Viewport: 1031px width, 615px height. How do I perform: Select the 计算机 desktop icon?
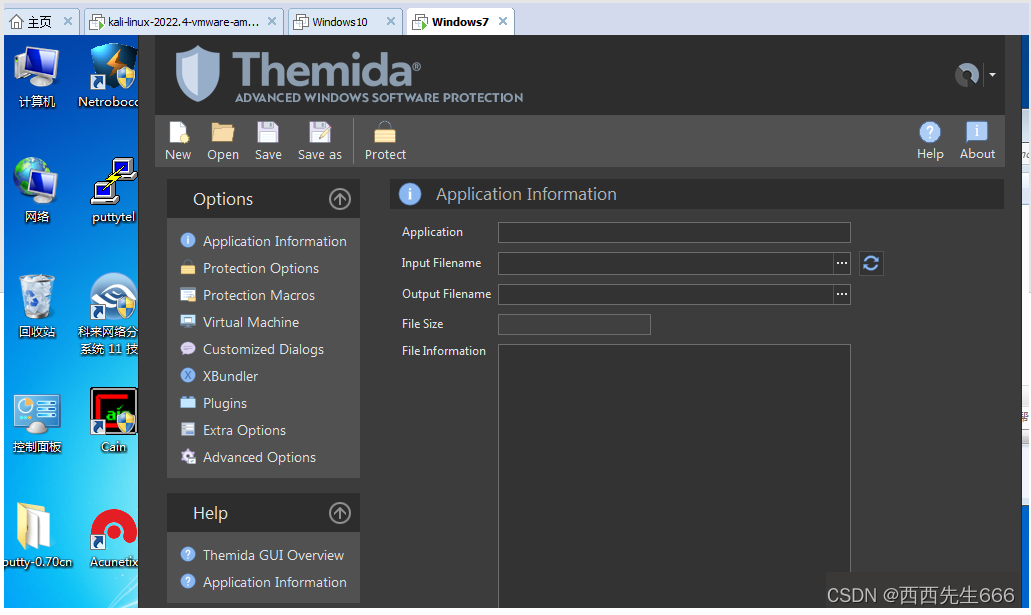[37, 76]
